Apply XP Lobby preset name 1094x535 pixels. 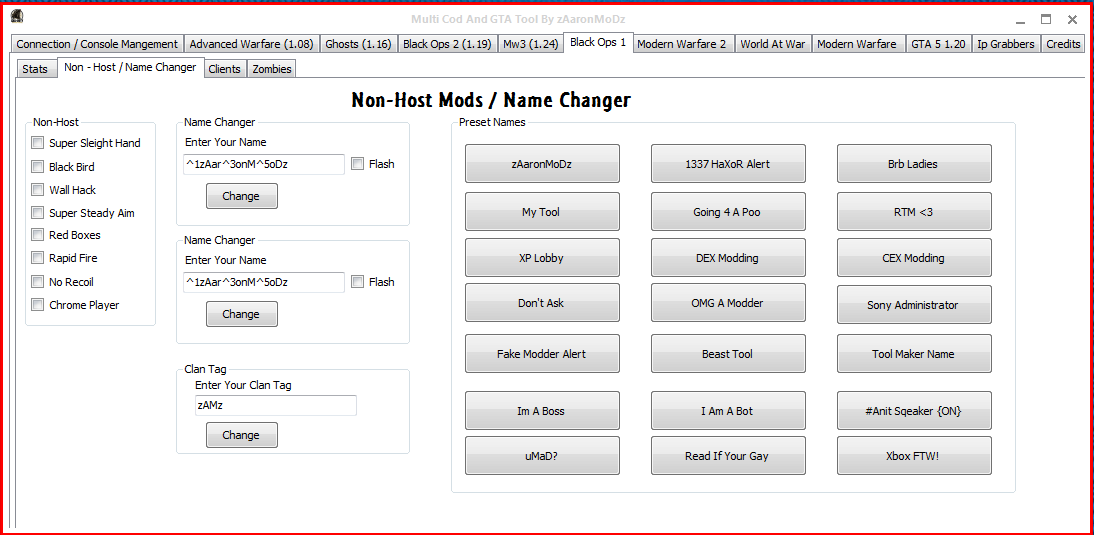click(x=542, y=257)
